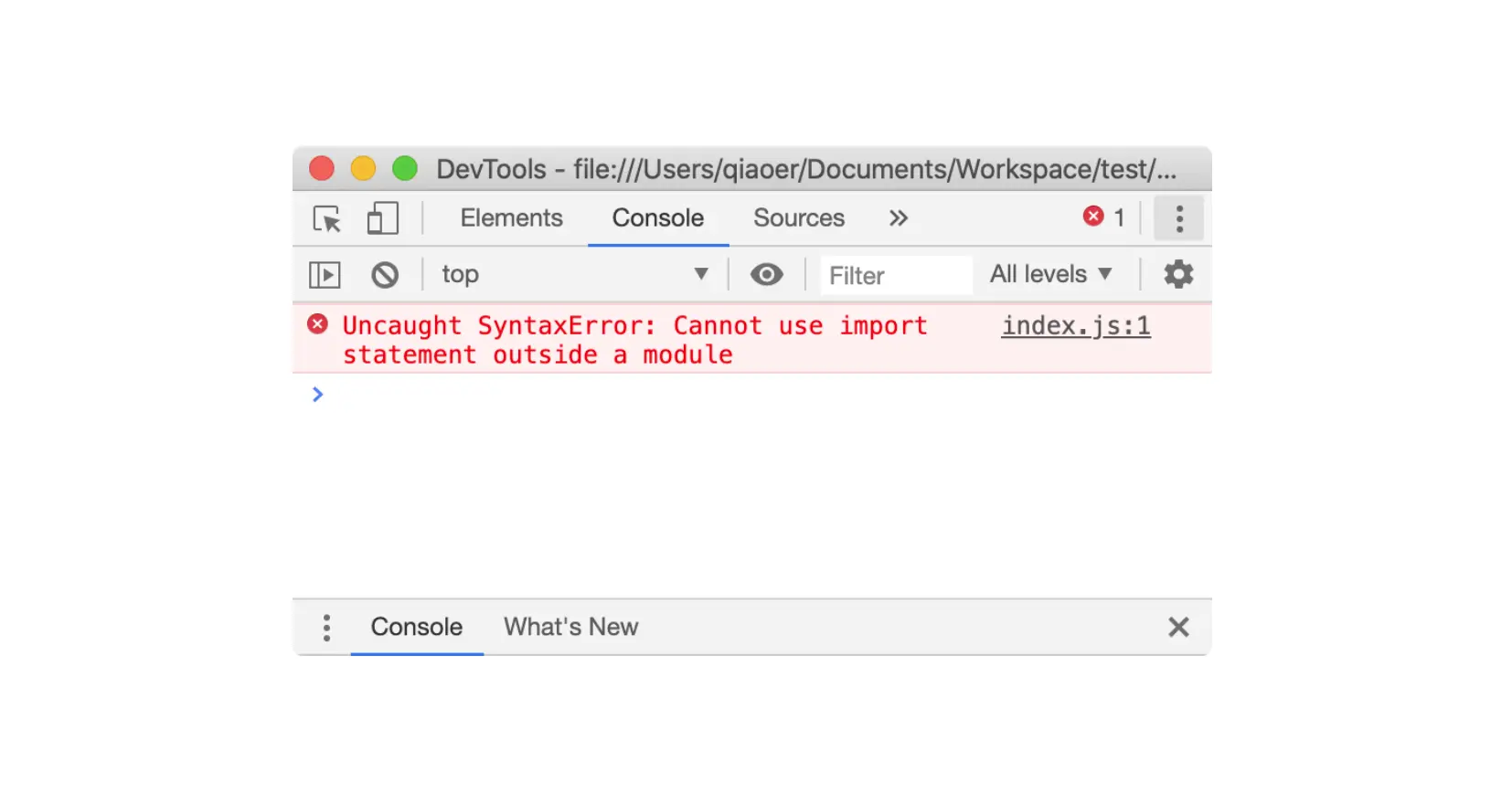Viewport: 1512px width, 804px height.
Task: Select the What's New drawer tab
Action: pyautogui.click(x=570, y=628)
